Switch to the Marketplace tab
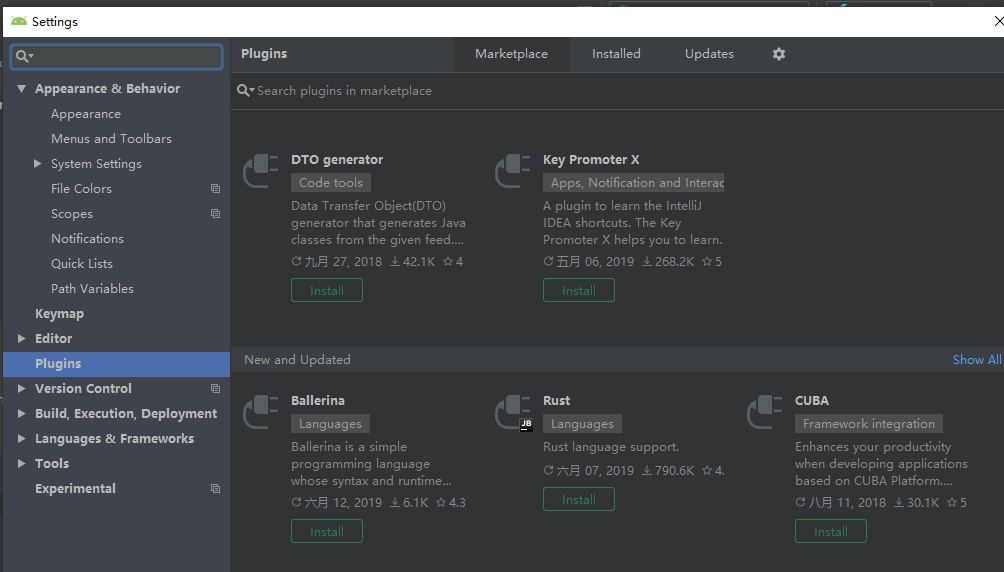1004x572 pixels. 511,54
